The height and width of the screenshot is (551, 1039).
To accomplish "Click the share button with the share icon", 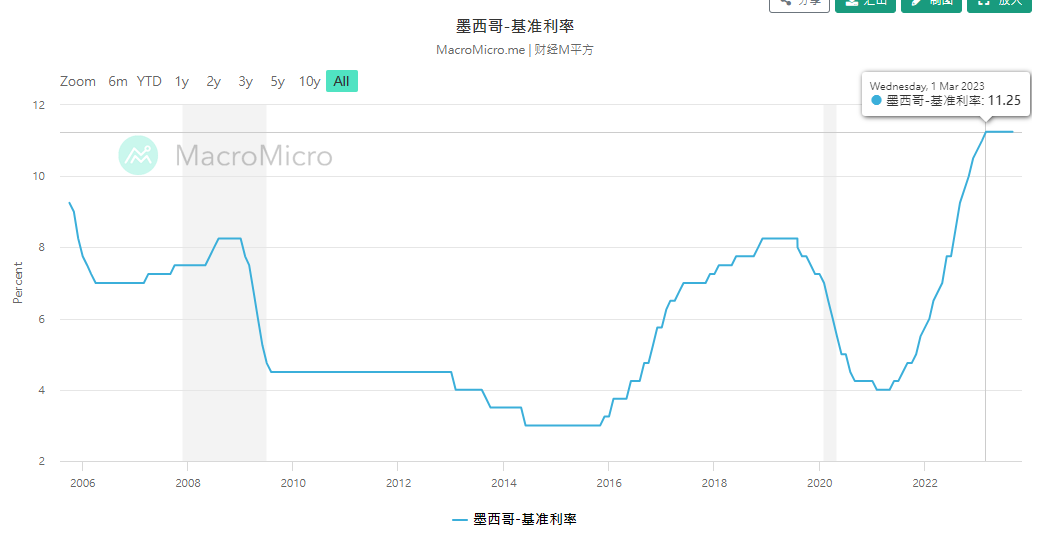I will tap(798, 3).
